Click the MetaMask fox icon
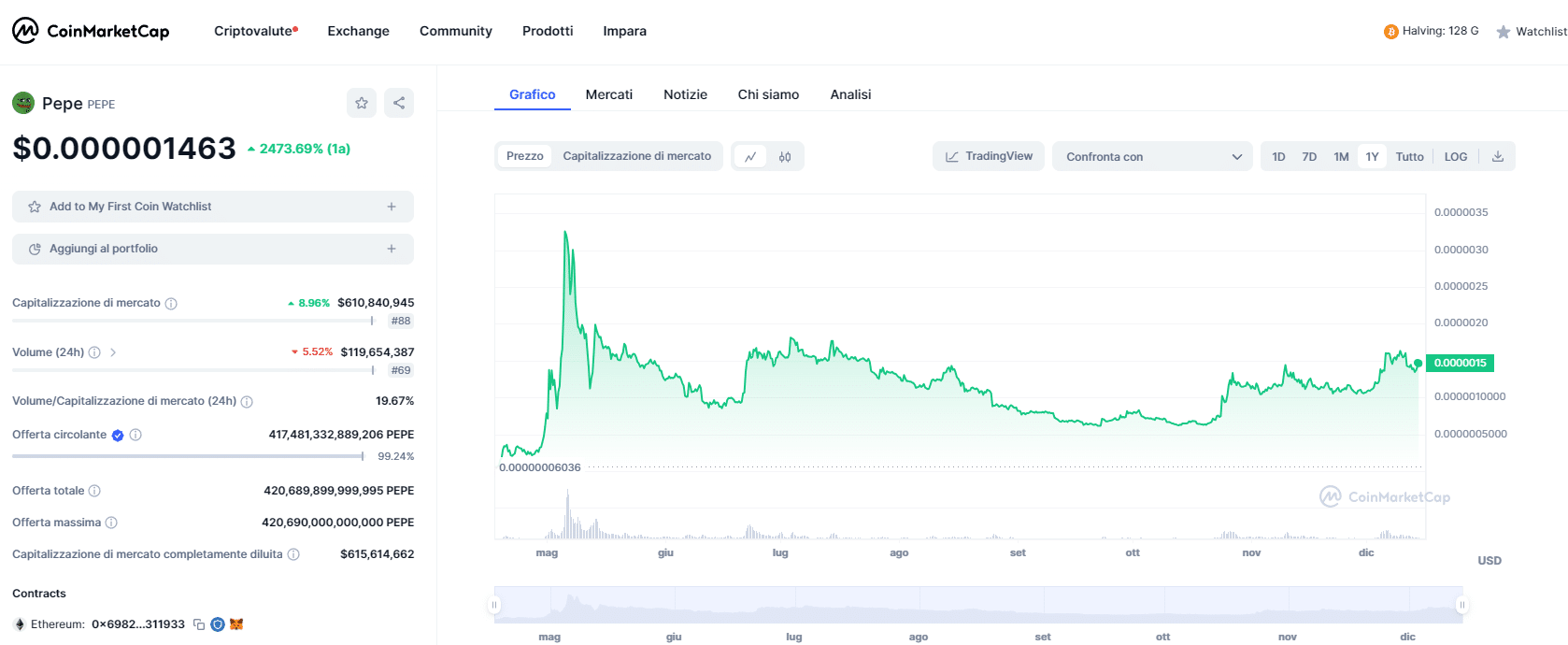Screen dimensions: 1568x645 point(236,624)
